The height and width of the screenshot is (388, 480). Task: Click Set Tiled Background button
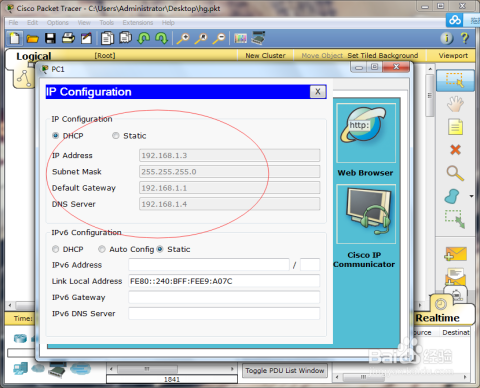click(383, 56)
